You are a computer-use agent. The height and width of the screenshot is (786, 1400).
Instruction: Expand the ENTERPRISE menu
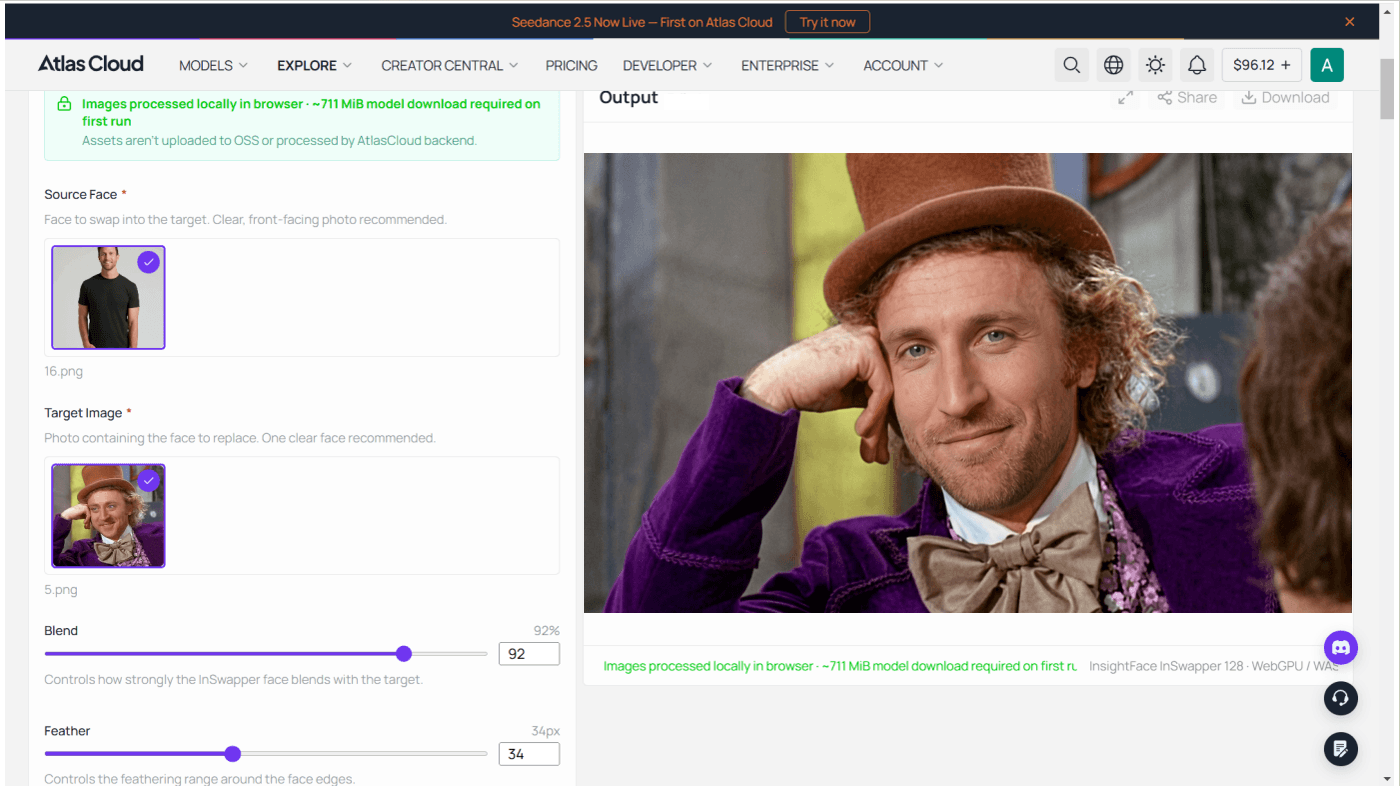(787, 65)
